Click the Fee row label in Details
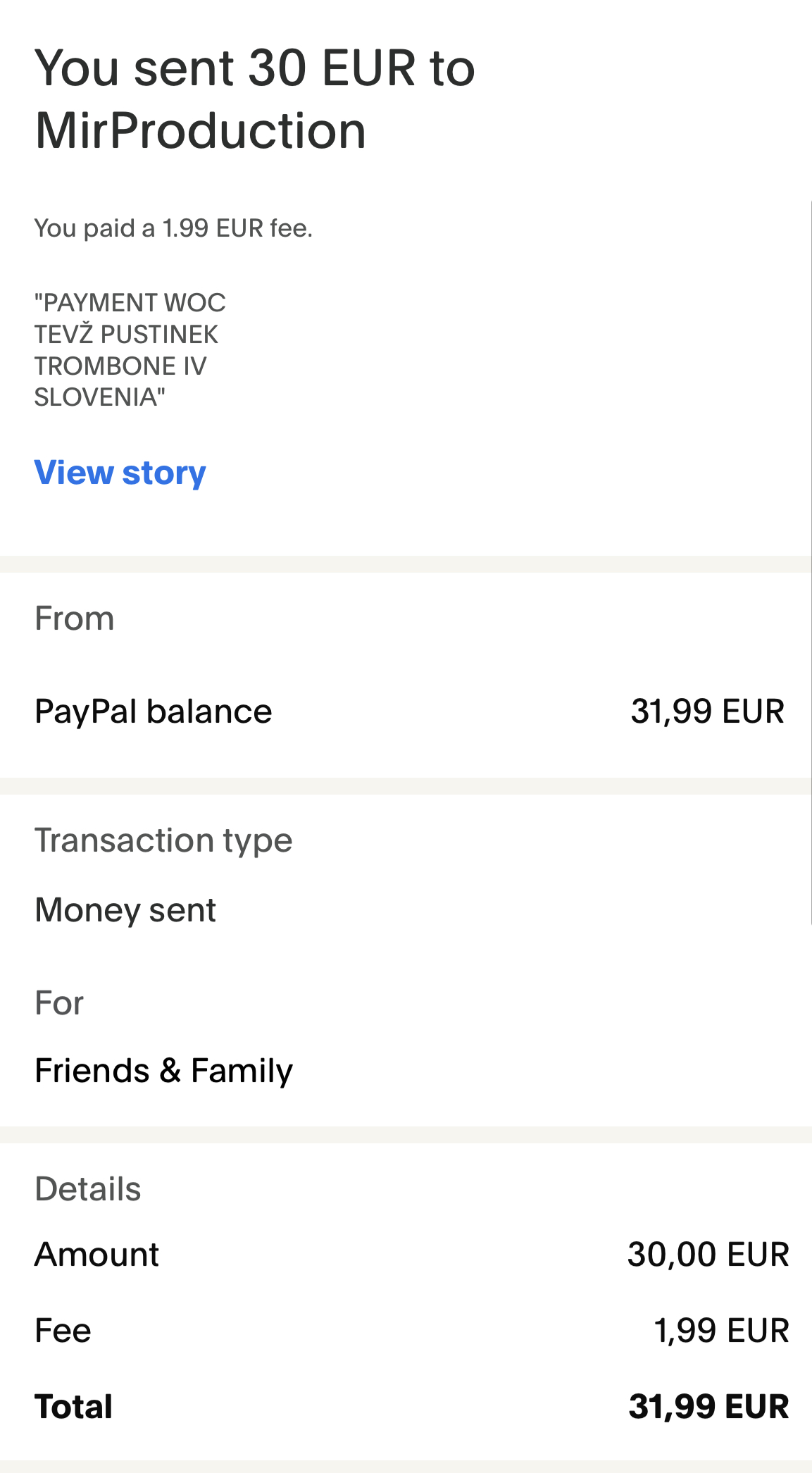The image size is (812, 1473). pyautogui.click(x=63, y=1331)
